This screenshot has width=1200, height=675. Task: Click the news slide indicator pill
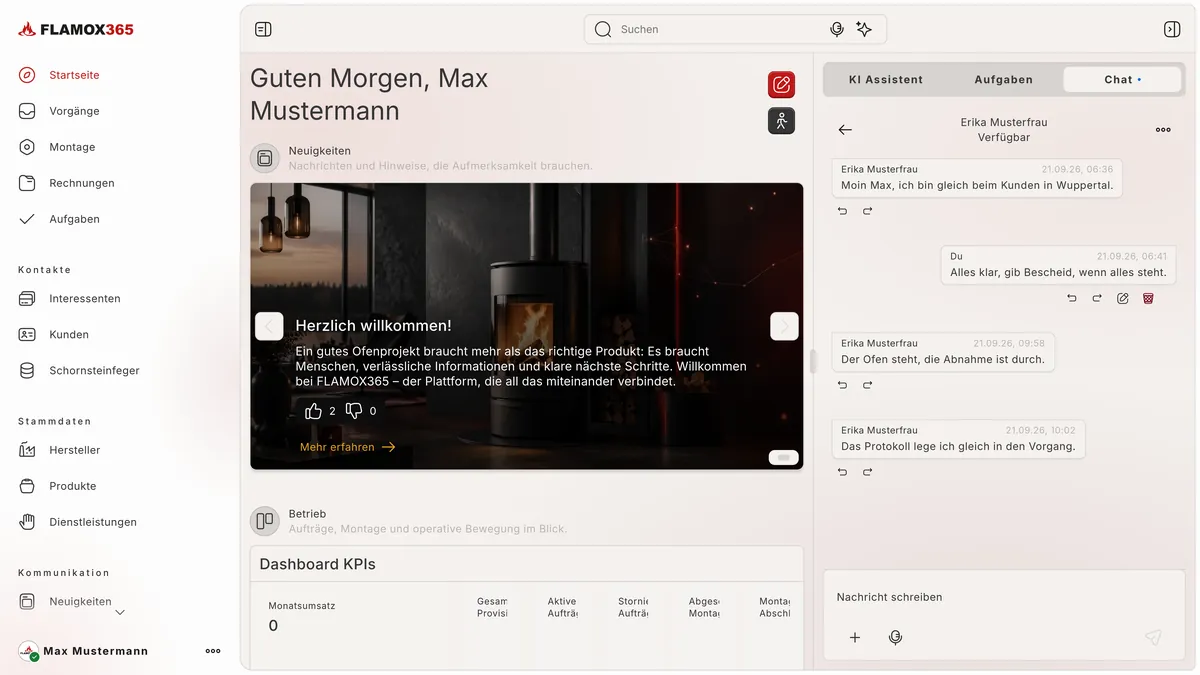783,457
